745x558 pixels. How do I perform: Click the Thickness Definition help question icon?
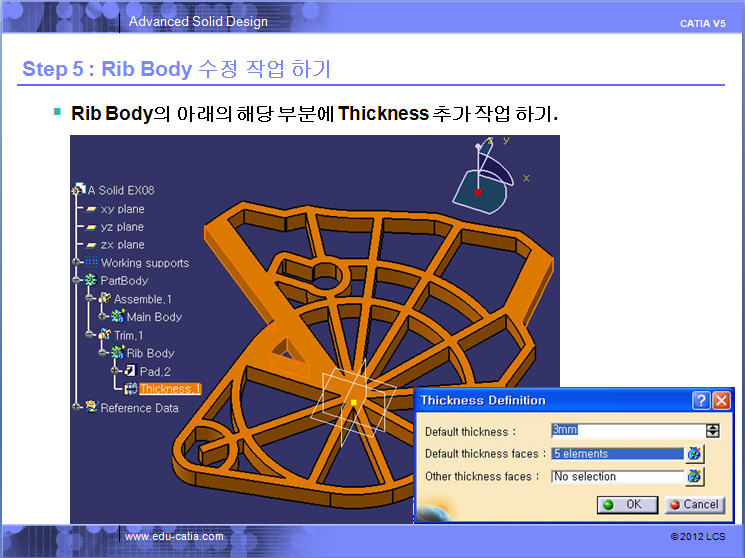tap(701, 401)
